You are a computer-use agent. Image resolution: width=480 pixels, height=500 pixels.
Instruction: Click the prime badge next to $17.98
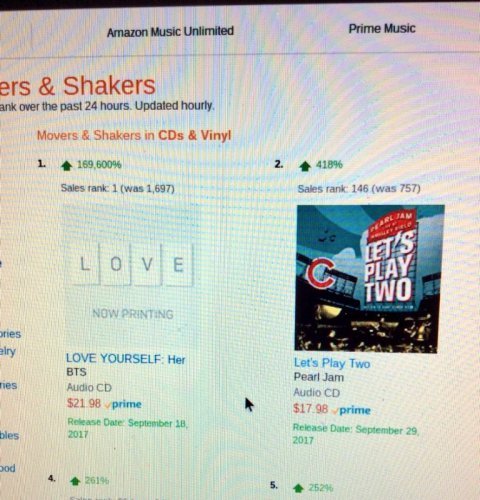[351, 410]
